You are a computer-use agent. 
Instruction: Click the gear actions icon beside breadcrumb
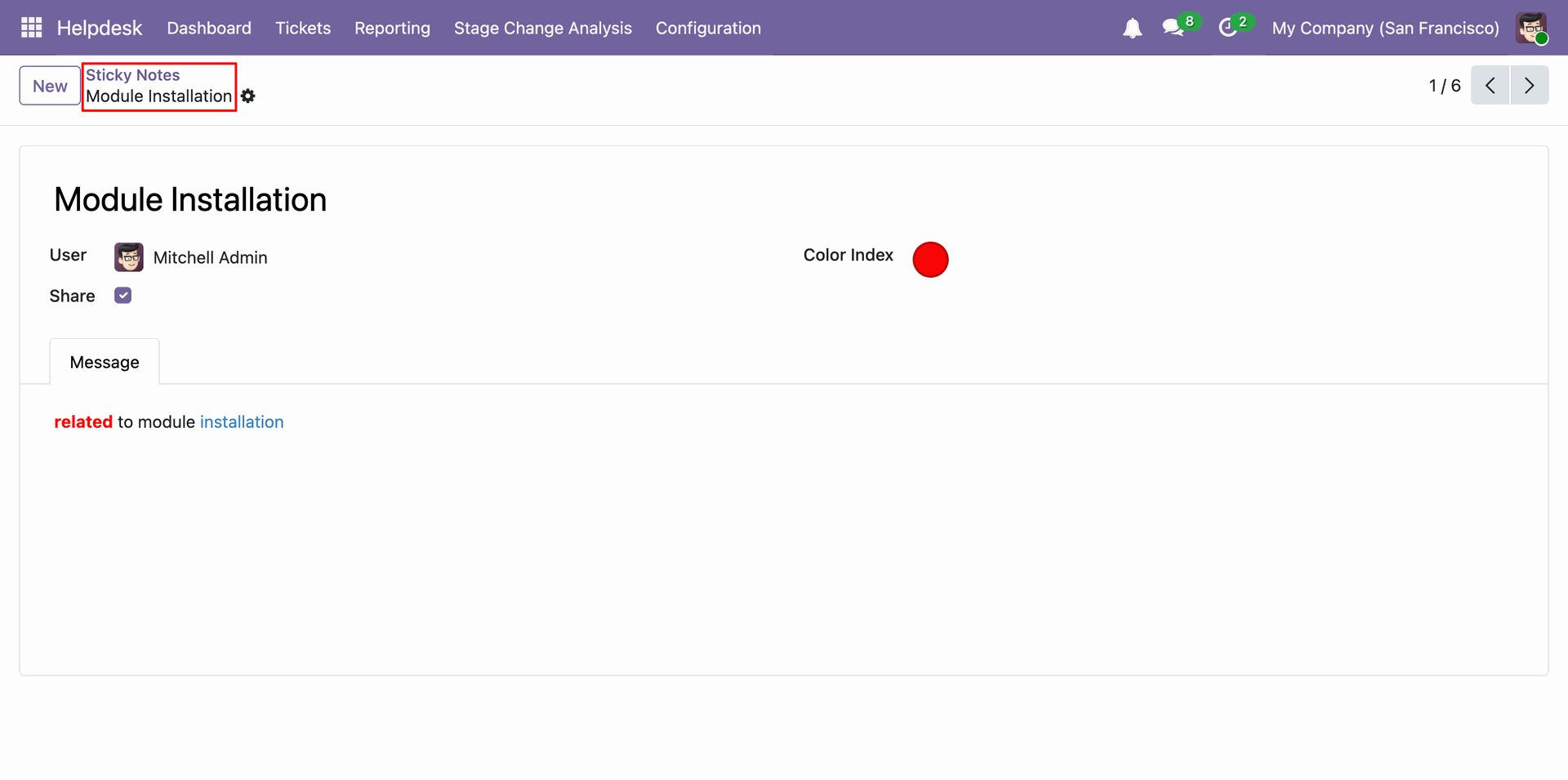click(x=248, y=96)
